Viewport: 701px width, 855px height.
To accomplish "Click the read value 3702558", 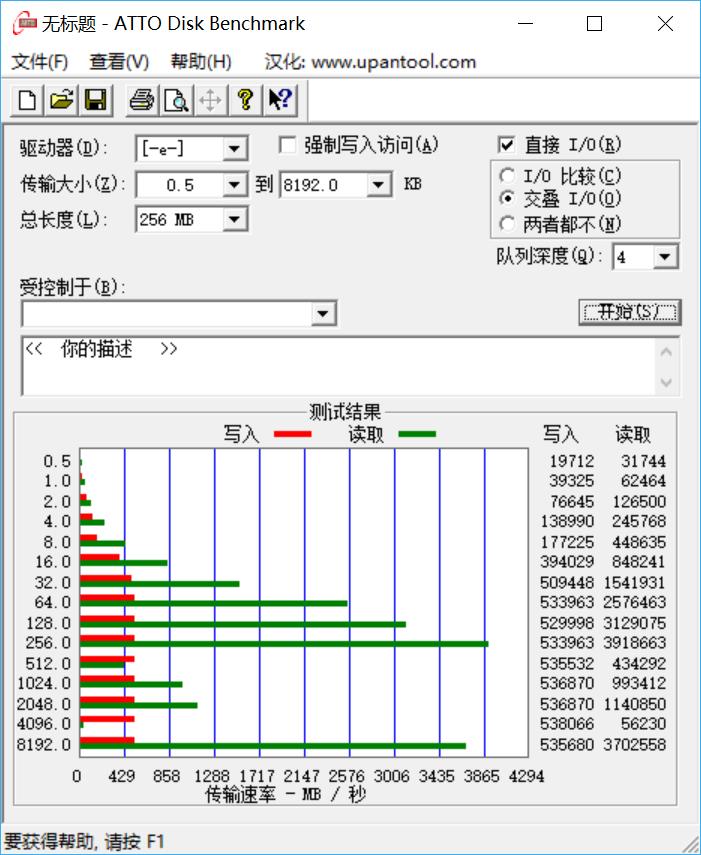I will [x=634, y=744].
